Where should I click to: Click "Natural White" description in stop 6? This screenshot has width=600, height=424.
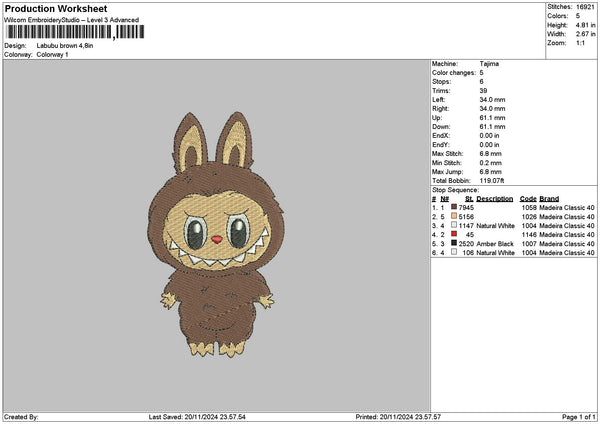pos(495,253)
